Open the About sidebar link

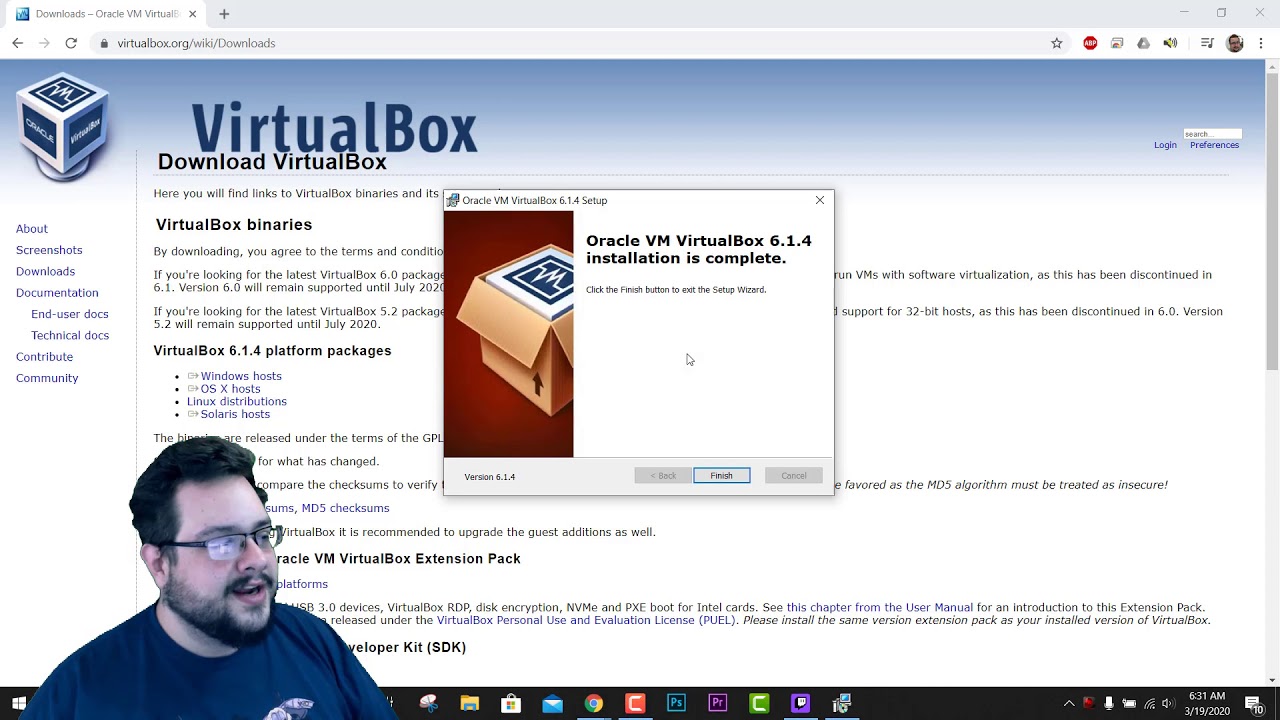(32, 229)
